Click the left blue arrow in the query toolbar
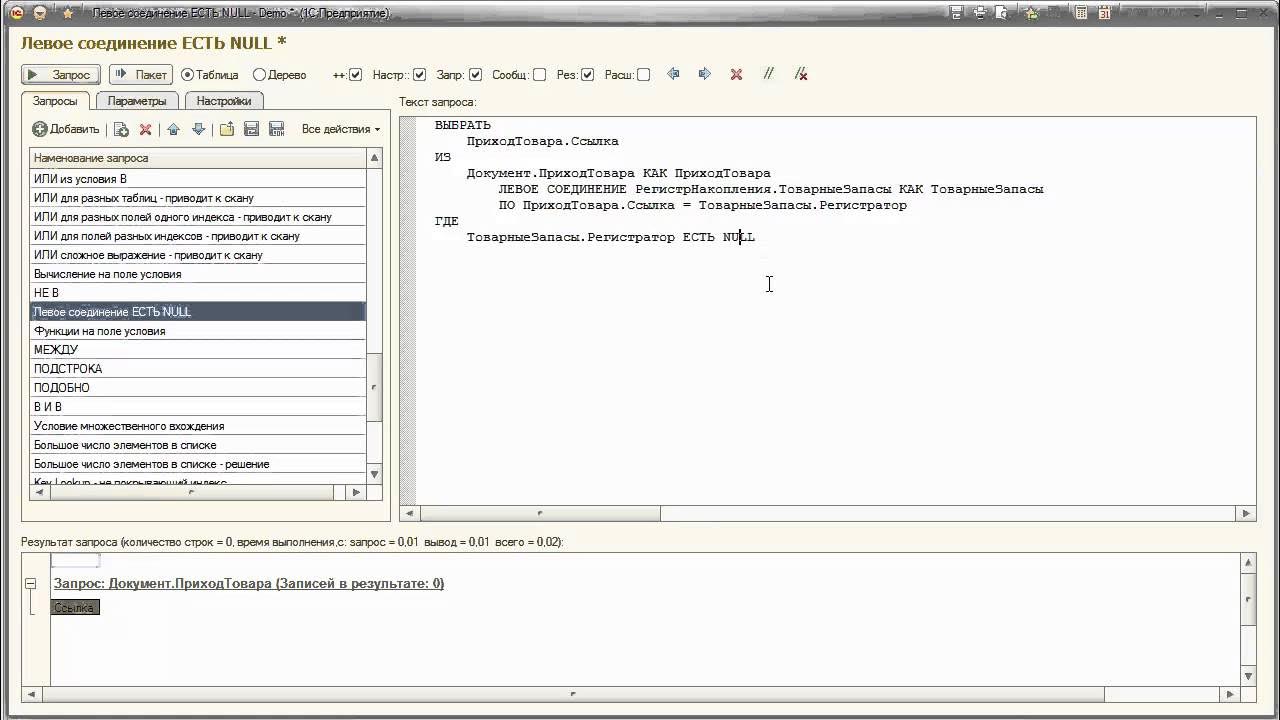 tap(673, 74)
